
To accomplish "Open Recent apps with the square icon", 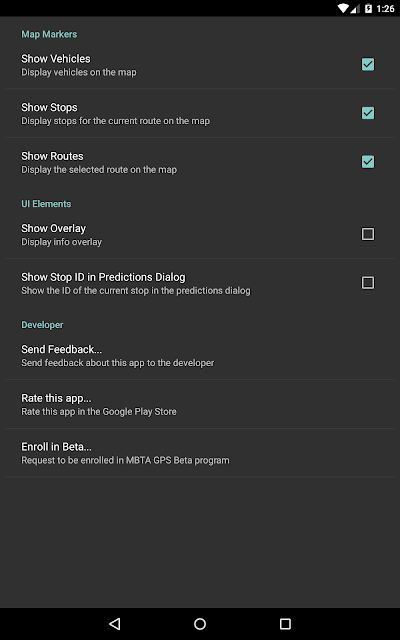I will [x=285, y=624].
